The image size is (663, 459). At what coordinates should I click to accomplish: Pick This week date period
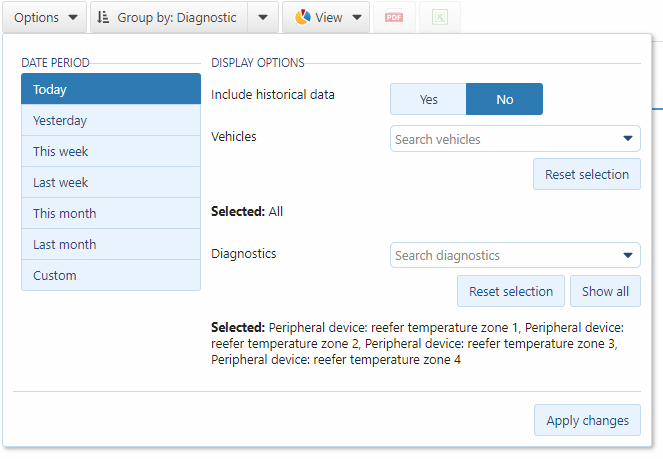(x=111, y=151)
